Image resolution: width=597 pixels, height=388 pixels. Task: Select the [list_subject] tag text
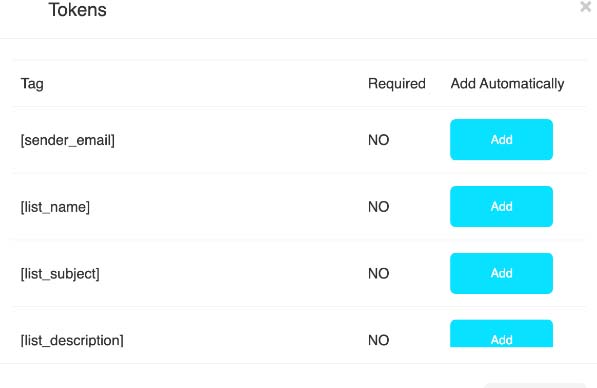[60, 274]
